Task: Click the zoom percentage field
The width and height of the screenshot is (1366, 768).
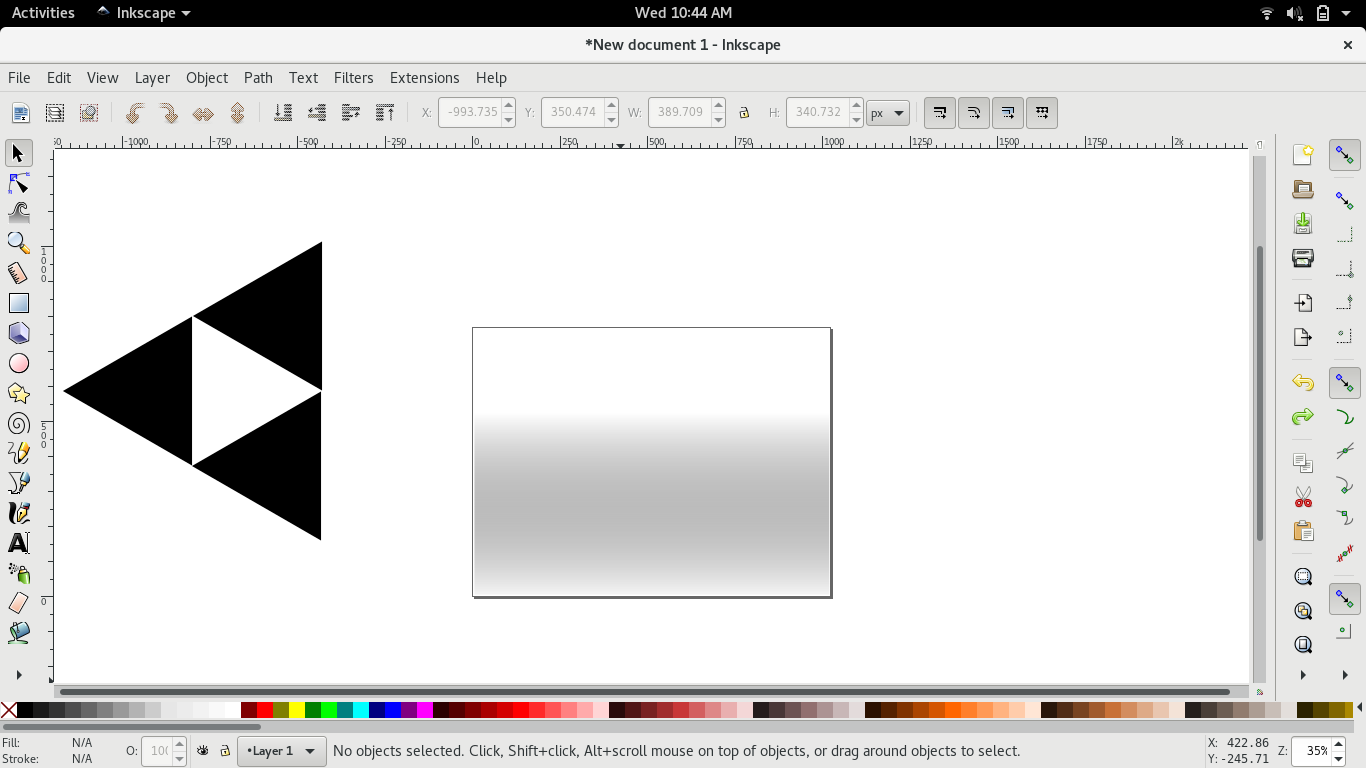Action: coord(1316,750)
